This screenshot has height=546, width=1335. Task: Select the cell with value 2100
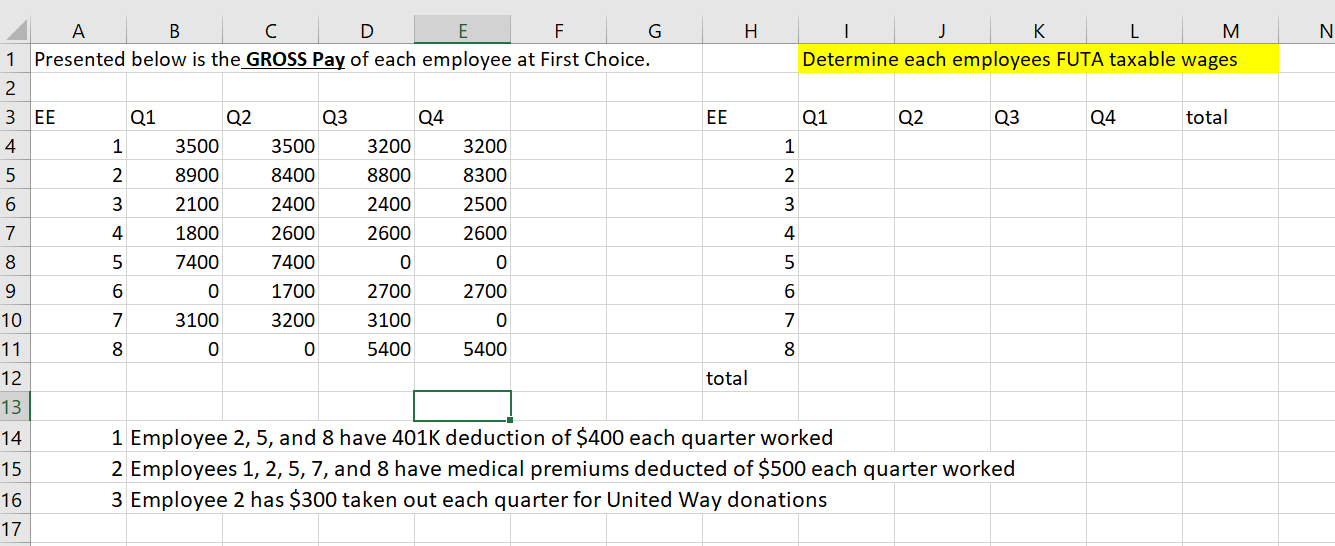[x=175, y=204]
